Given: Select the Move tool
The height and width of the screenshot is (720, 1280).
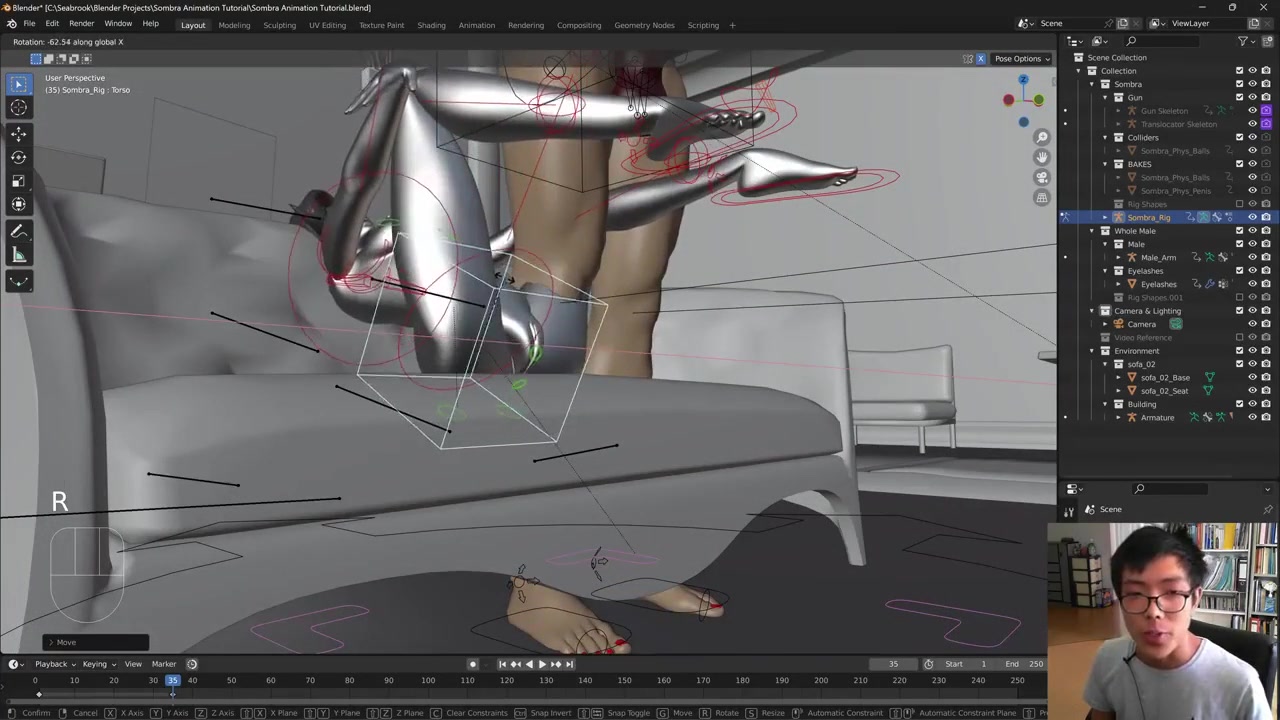Looking at the screenshot, I should [18, 133].
